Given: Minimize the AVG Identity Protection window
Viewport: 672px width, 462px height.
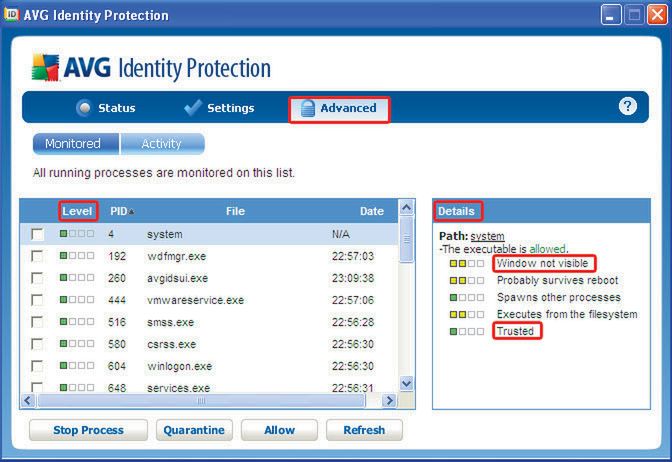Looking at the screenshot, I should pyautogui.click(x=611, y=15).
